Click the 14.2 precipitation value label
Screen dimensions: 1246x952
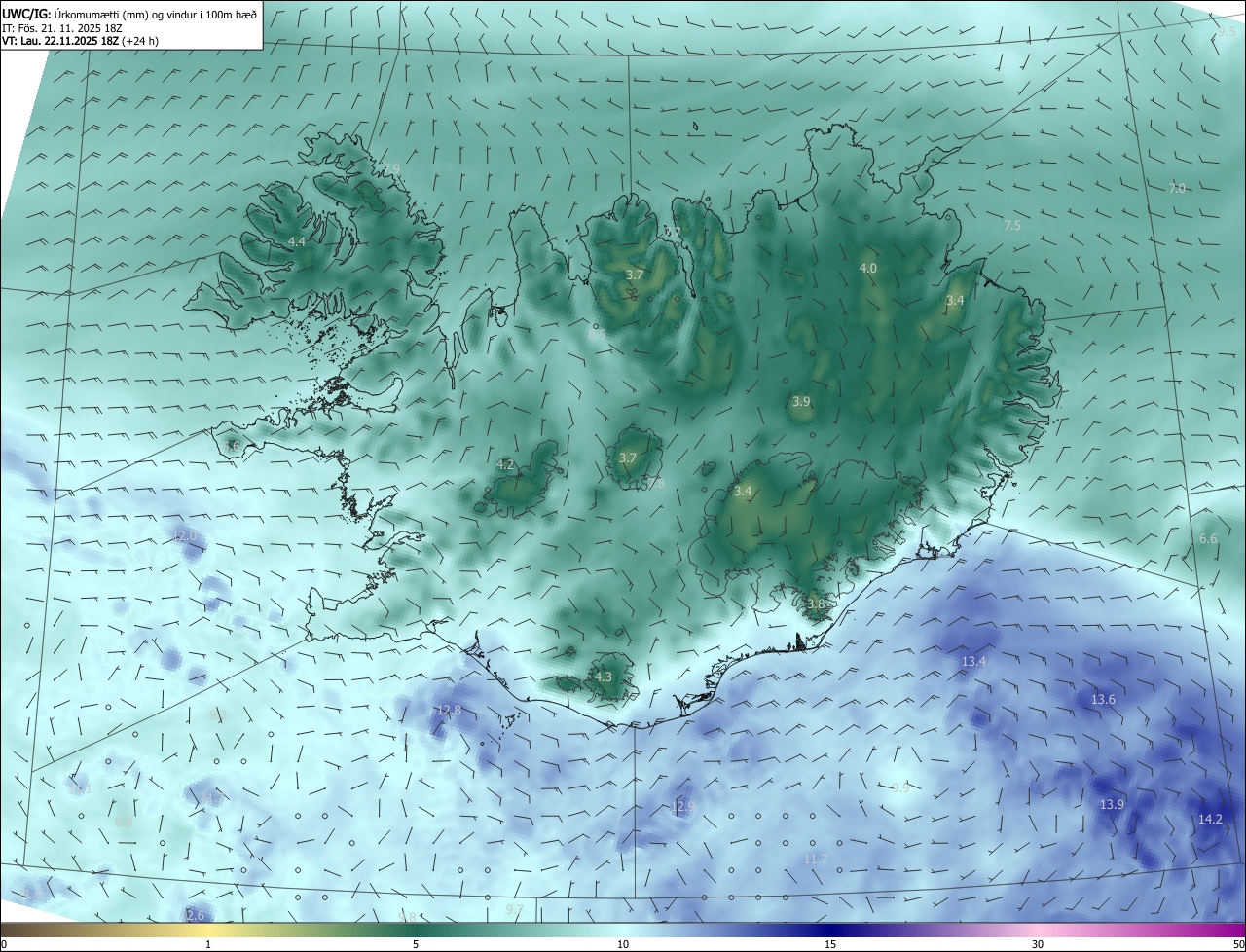pos(1210,820)
